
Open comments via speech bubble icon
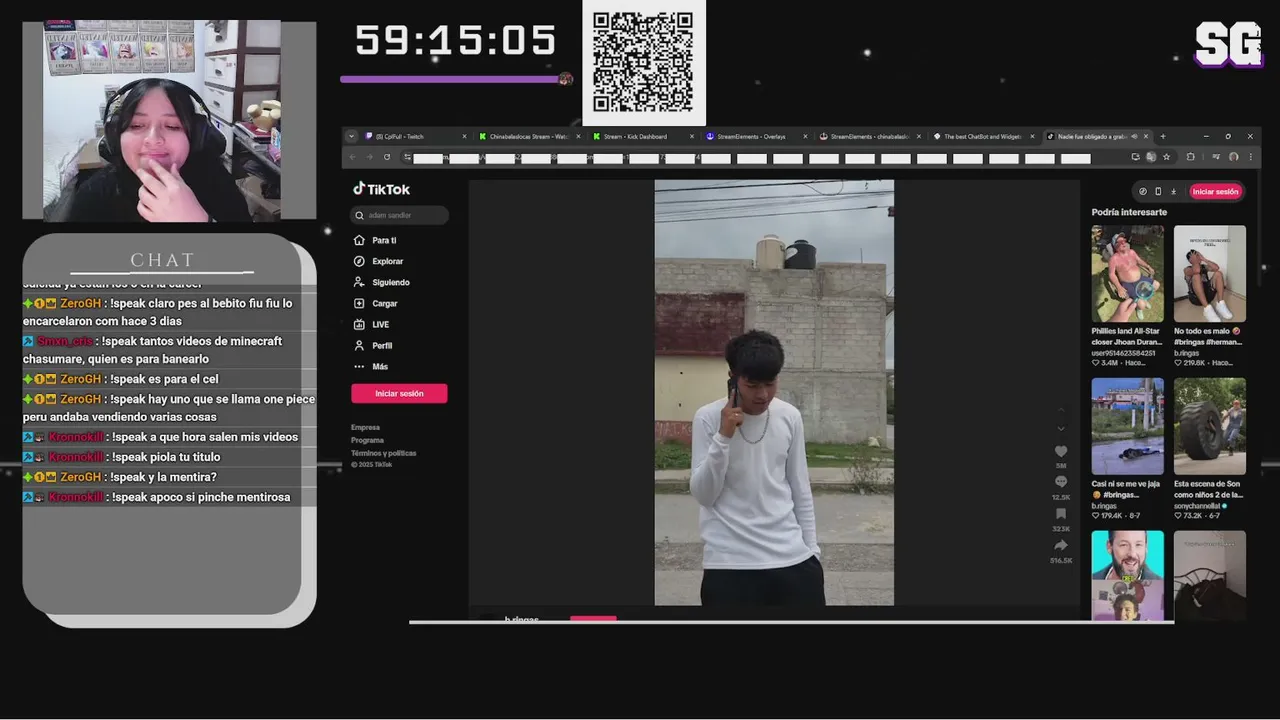pyautogui.click(x=1061, y=482)
